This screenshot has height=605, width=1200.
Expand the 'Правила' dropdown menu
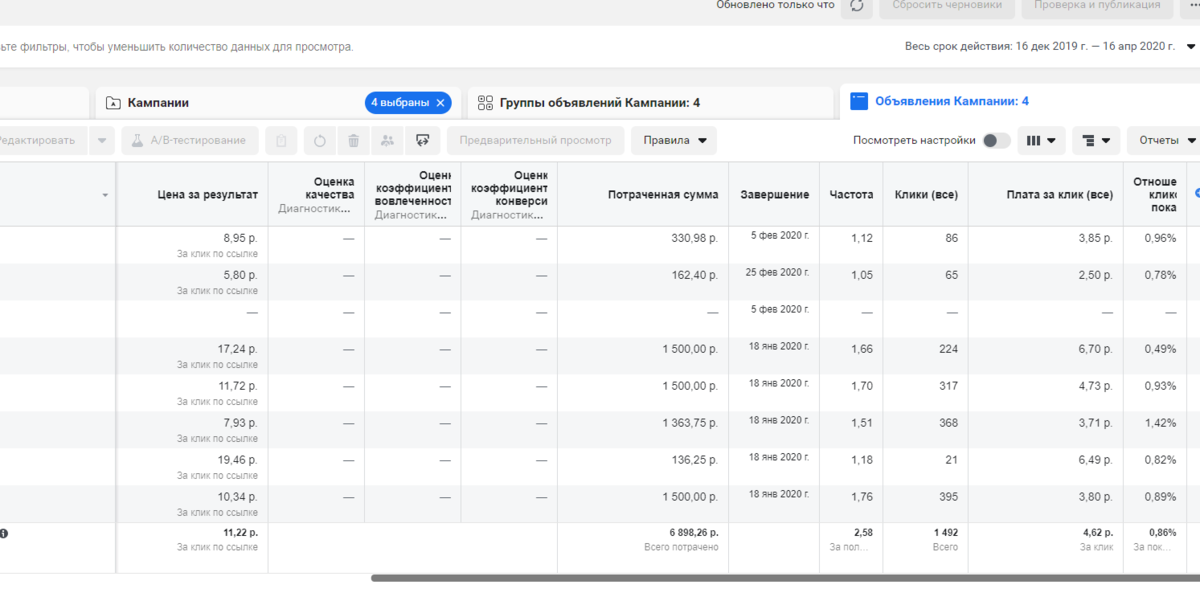tap(673, 141)
